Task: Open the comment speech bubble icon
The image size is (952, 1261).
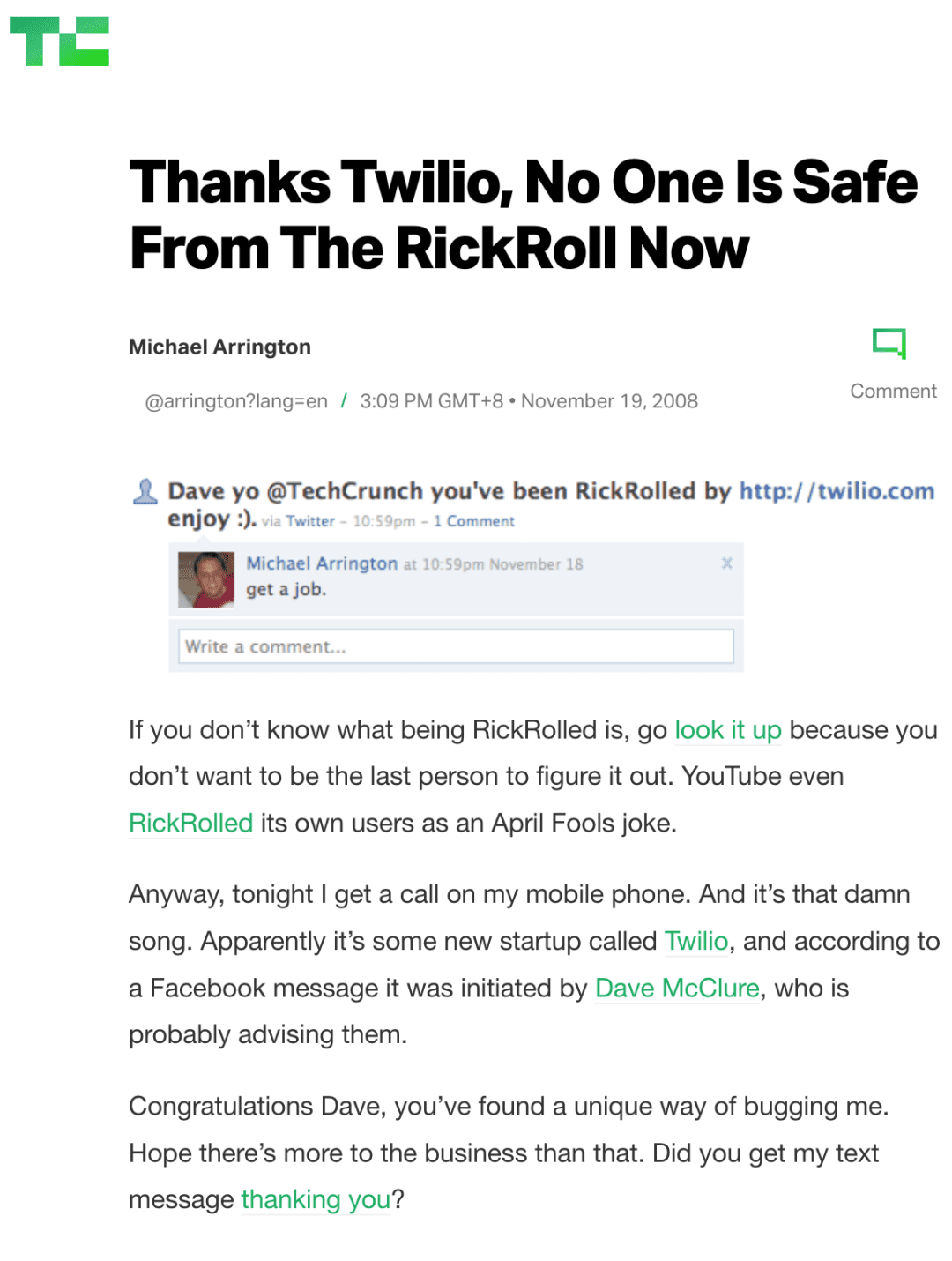Action: 889,343
